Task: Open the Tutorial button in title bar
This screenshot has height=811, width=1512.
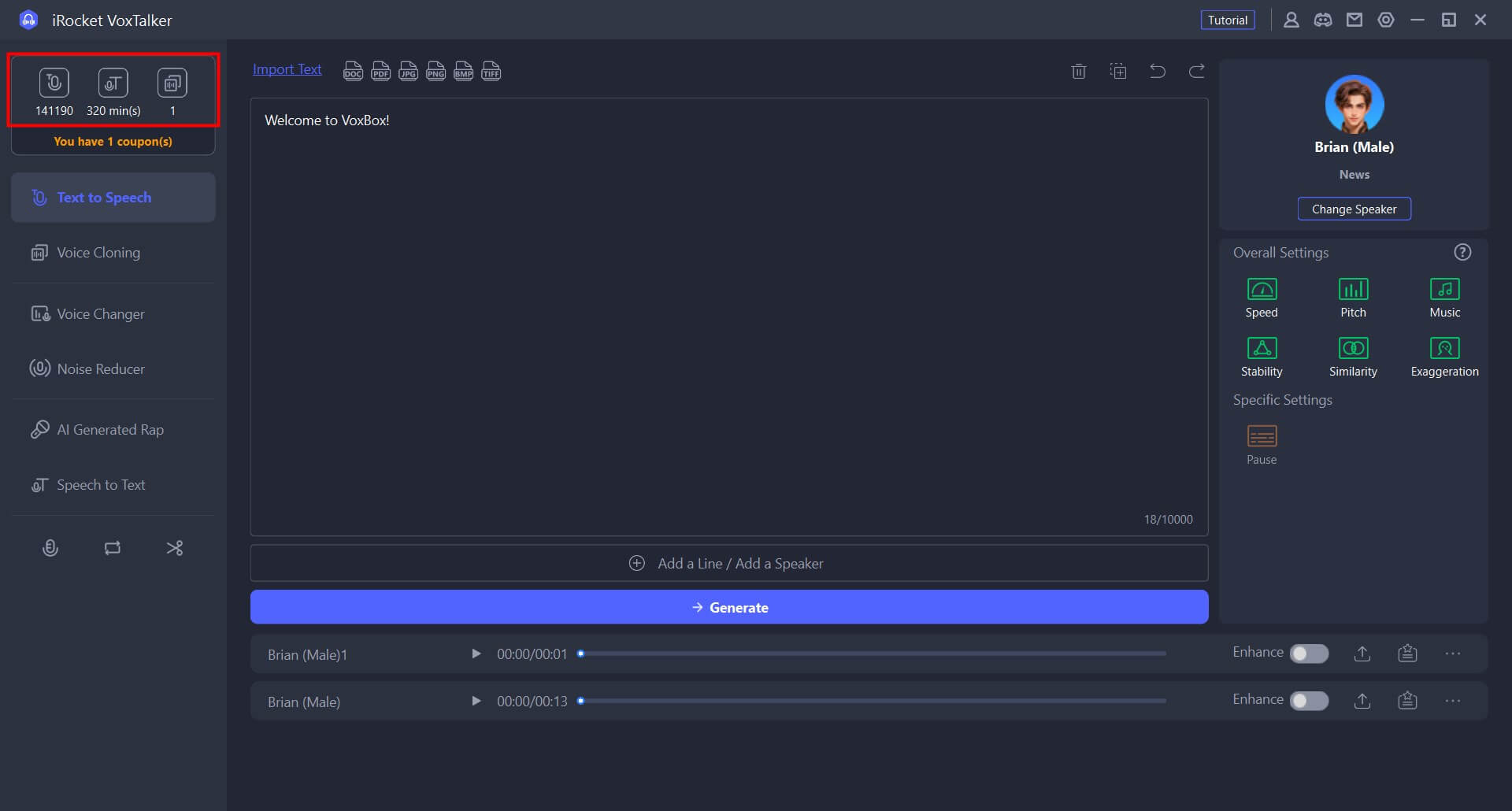Action: [x=1227, y=20]
